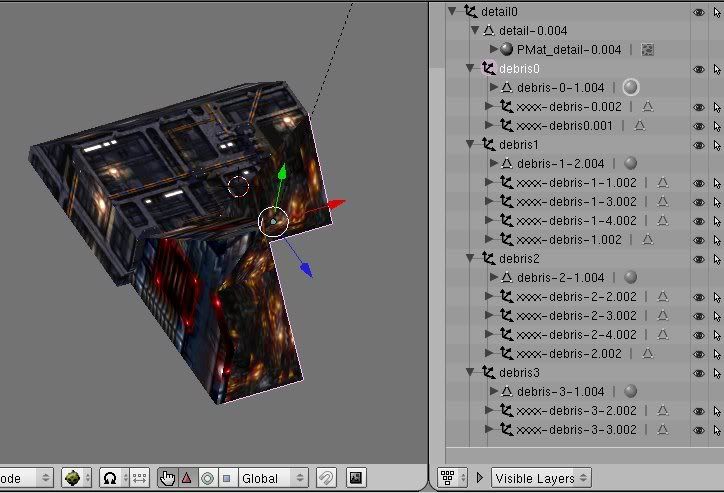Image resolution: width=724 pixels, height=493 pixels.
Task: Select the rotate manipulator circle icon
Action: pyautogui.click(x=207, y=478)
